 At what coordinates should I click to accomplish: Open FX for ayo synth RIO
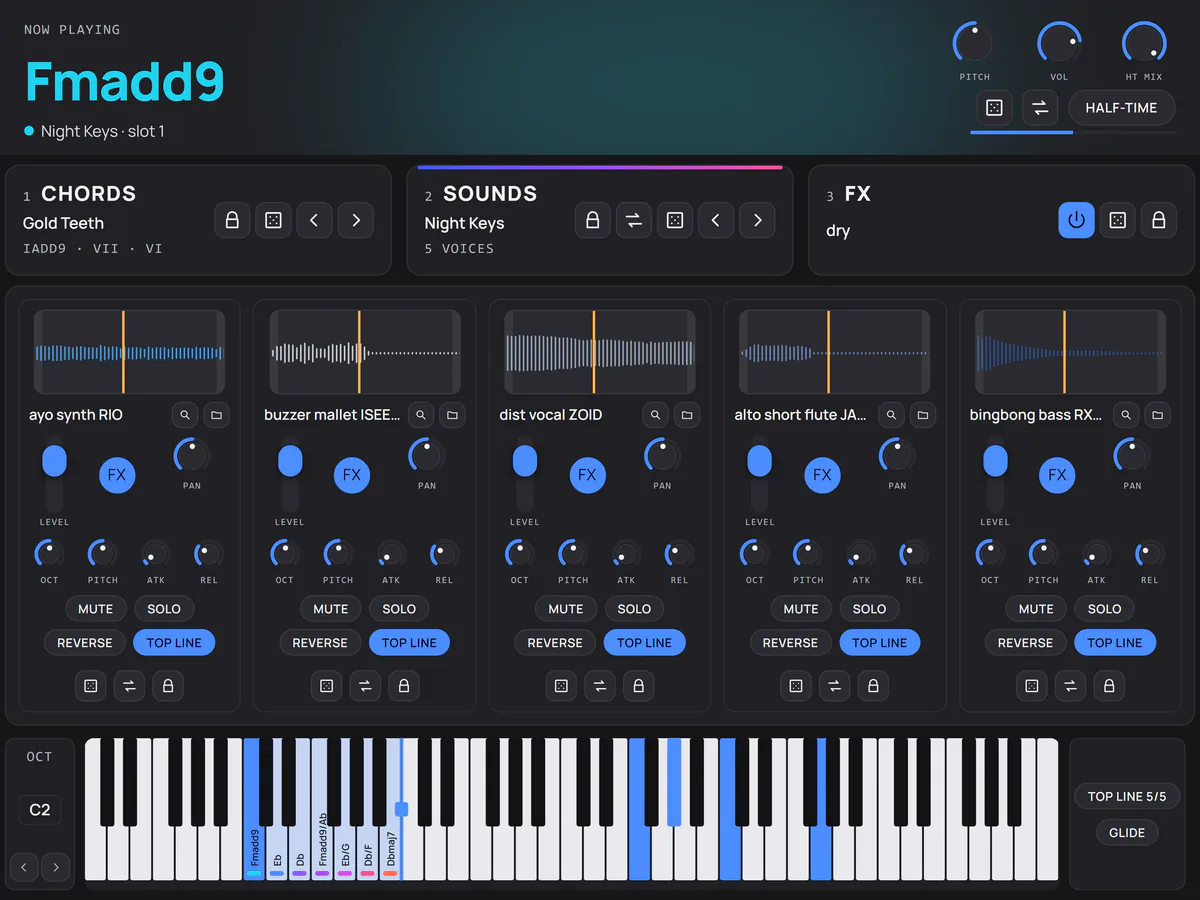tap(117, 475)
